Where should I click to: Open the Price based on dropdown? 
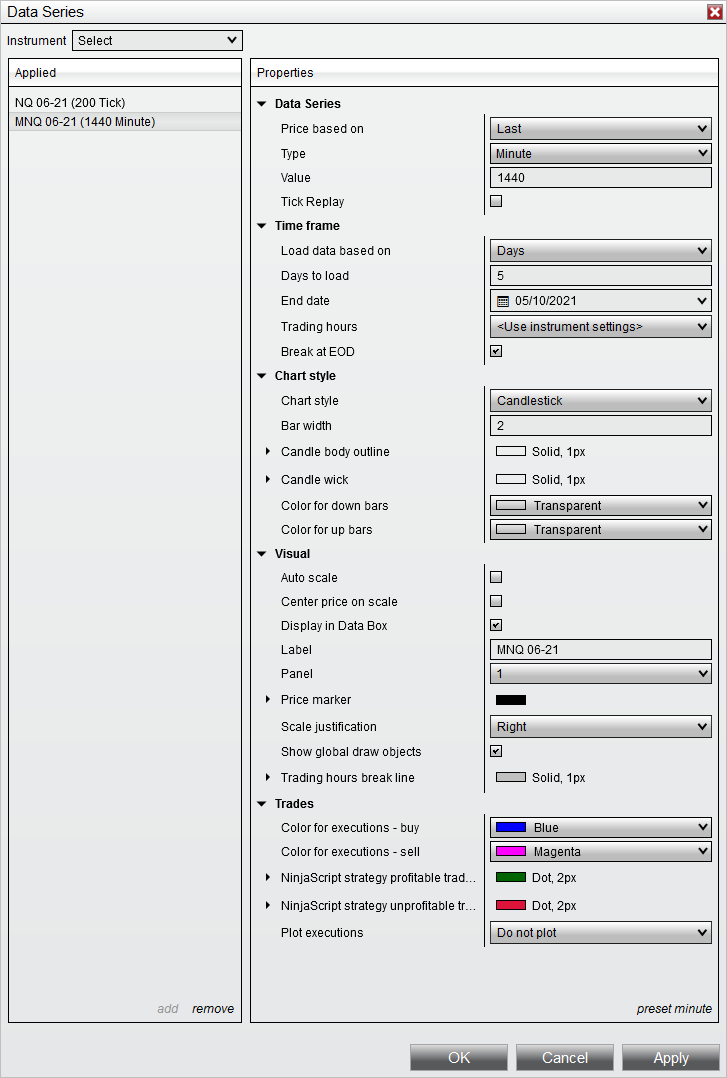(x=601, y=129)
